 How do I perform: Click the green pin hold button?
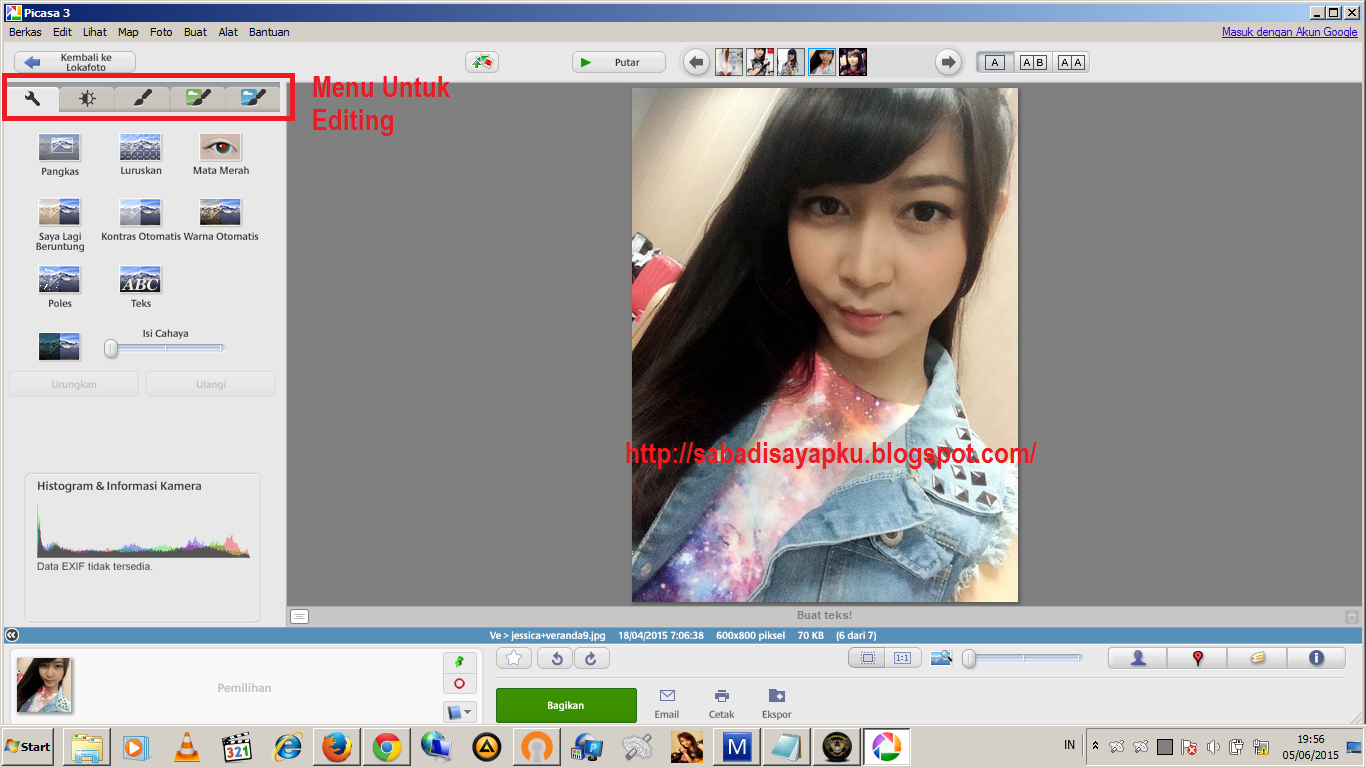click(x=459, y=662)
